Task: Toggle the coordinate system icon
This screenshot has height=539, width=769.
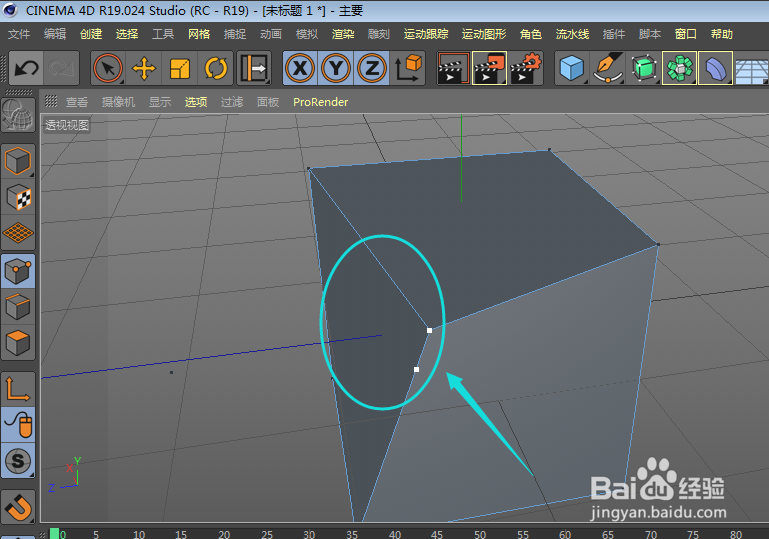Action: pos(408,68)
